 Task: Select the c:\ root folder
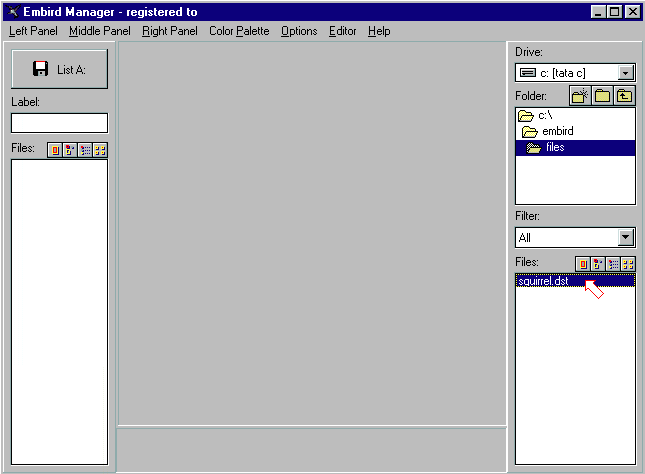[575, 115]
